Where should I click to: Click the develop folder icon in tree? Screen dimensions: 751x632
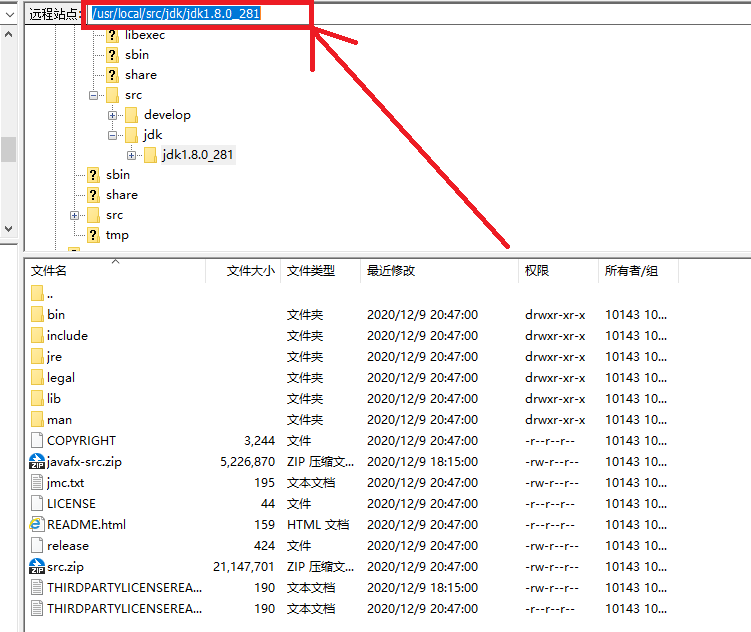click(131, 115)
